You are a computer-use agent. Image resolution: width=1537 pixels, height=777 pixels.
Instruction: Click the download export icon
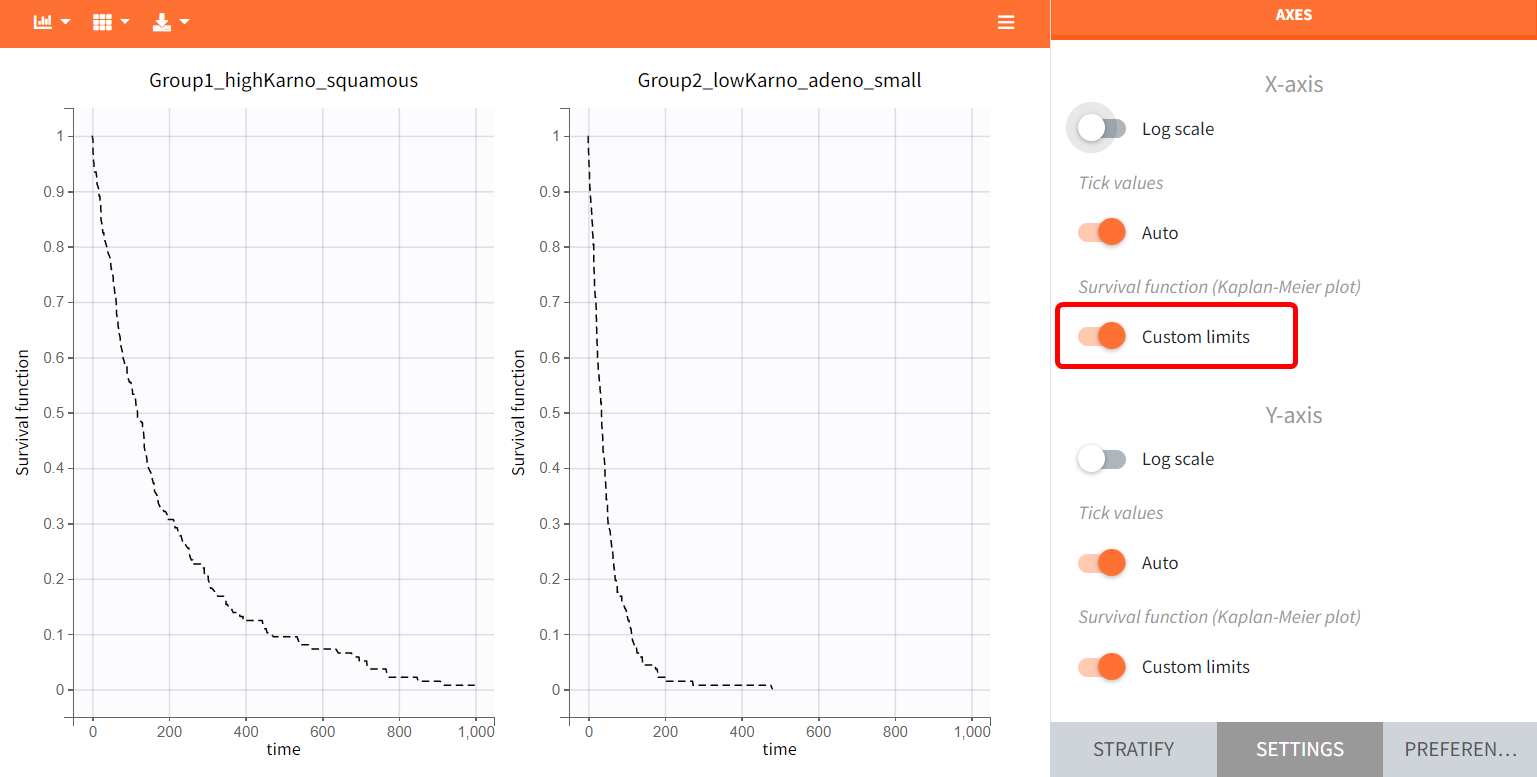pos(162,22)
